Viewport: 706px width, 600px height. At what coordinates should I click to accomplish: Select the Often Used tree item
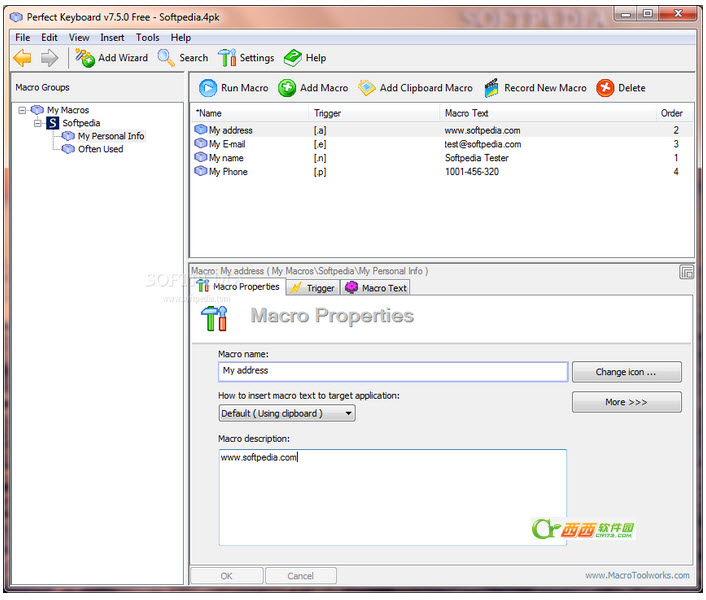pyautogui.click(x=100, y=149)
